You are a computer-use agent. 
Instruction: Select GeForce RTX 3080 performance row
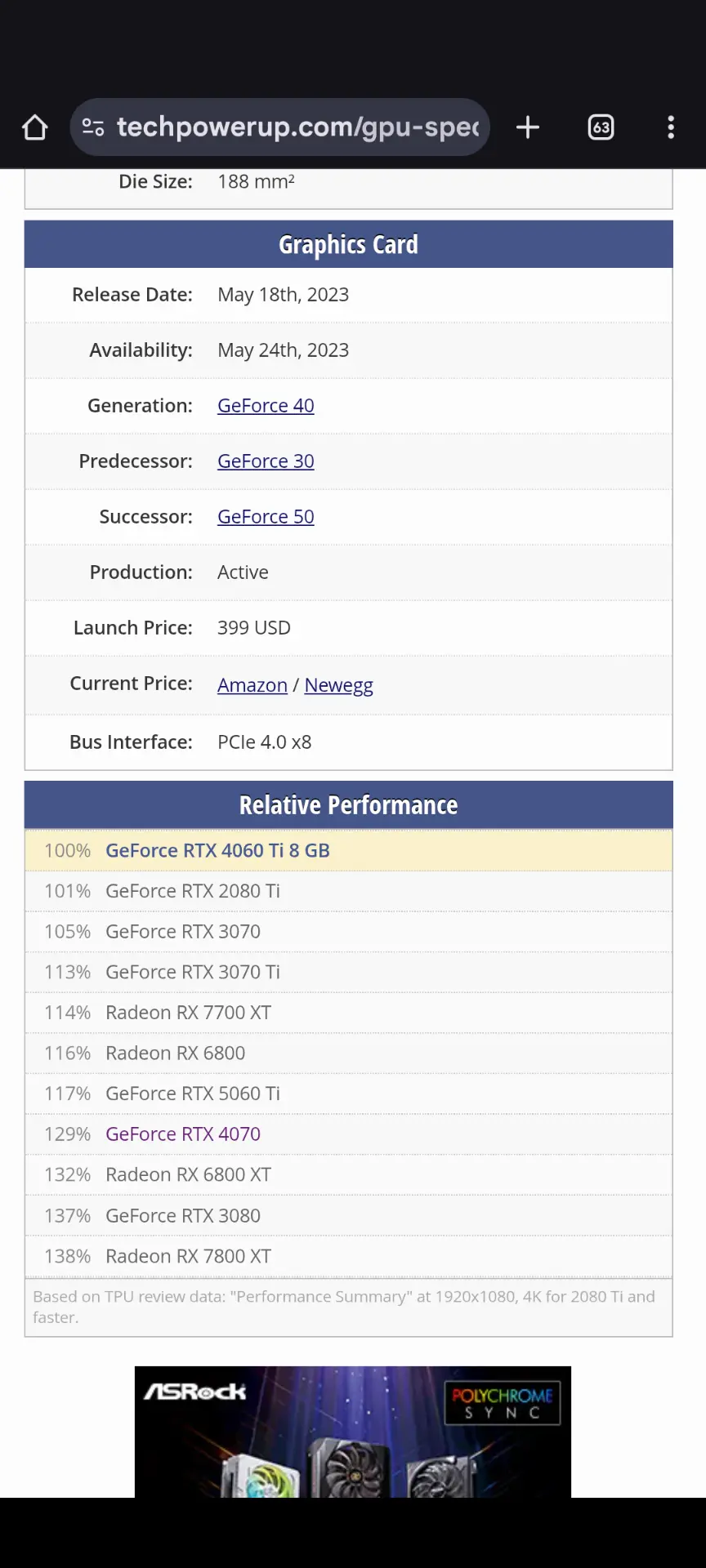click(349, 1216)
